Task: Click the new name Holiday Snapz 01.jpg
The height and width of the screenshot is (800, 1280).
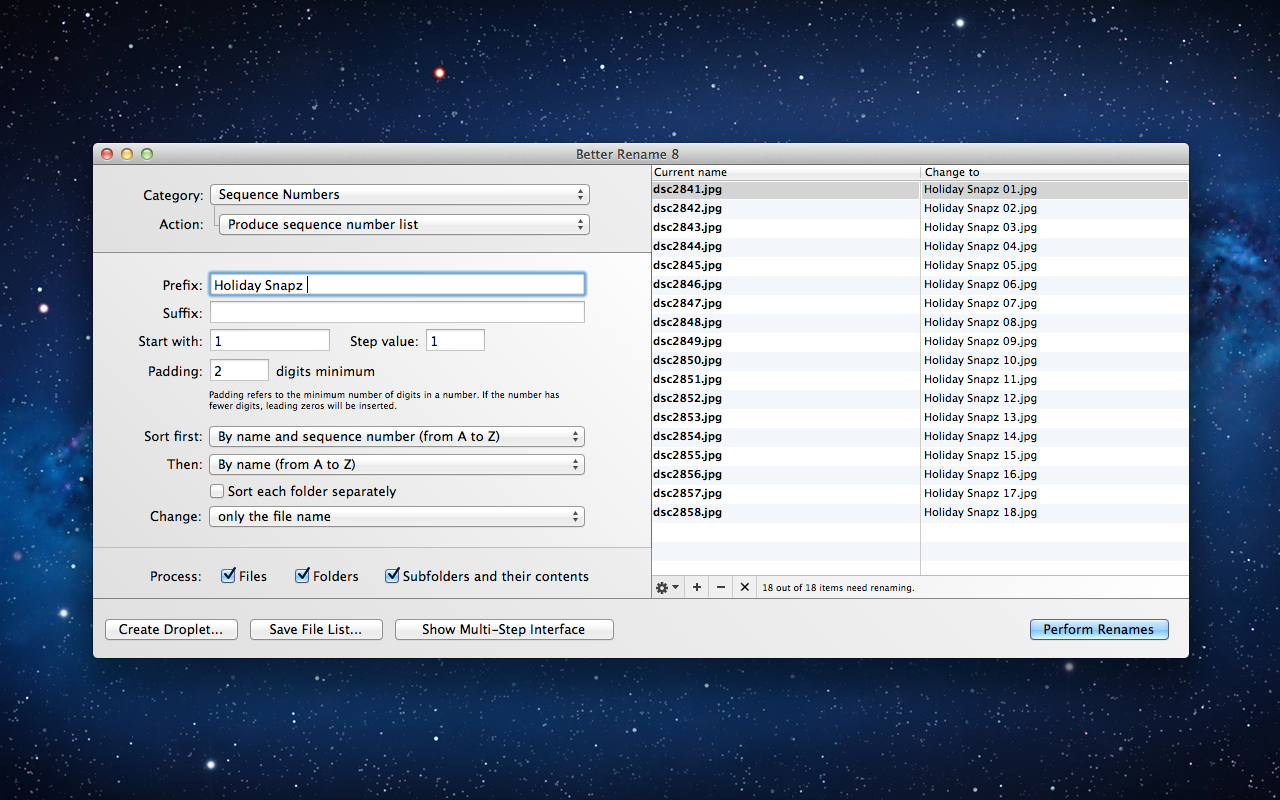Action: [x=980, y=189]
